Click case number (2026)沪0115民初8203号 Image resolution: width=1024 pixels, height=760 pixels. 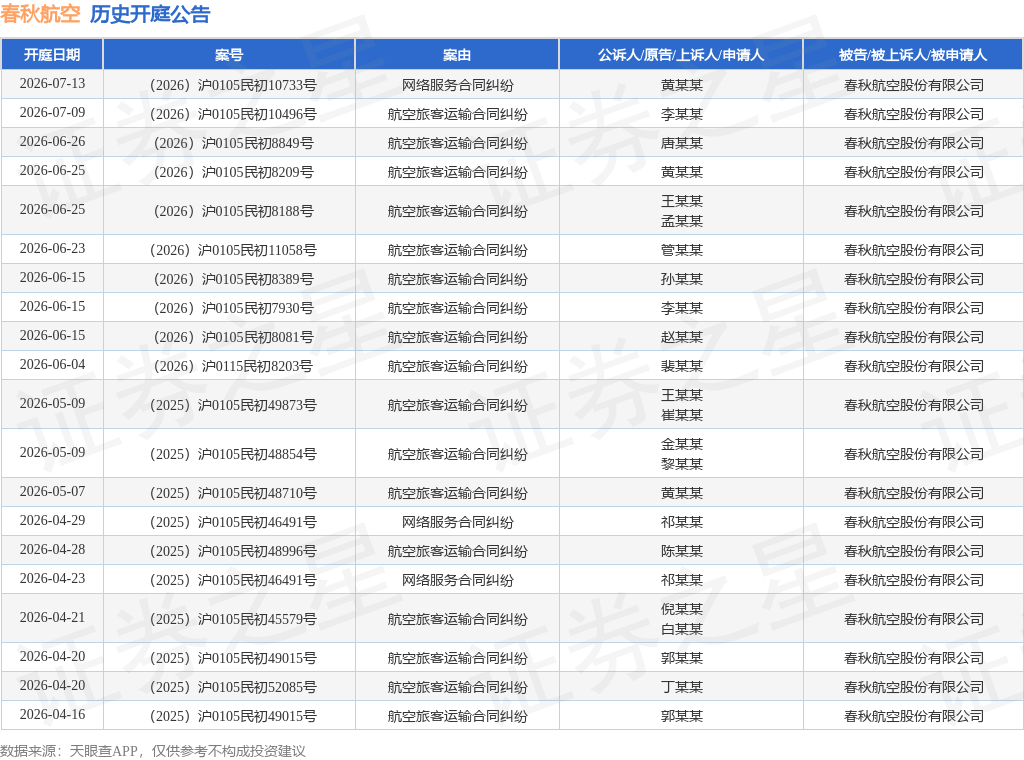[x=233, y=366]
